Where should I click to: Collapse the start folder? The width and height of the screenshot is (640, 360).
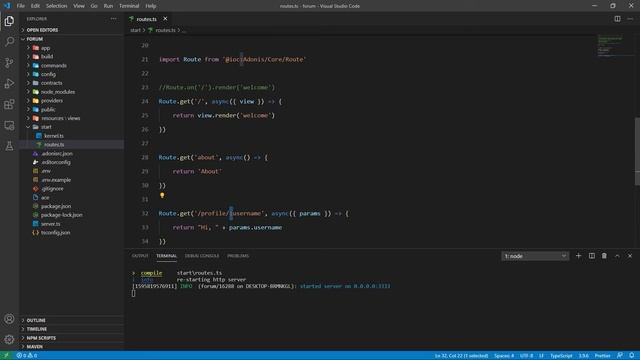[46, 127]
